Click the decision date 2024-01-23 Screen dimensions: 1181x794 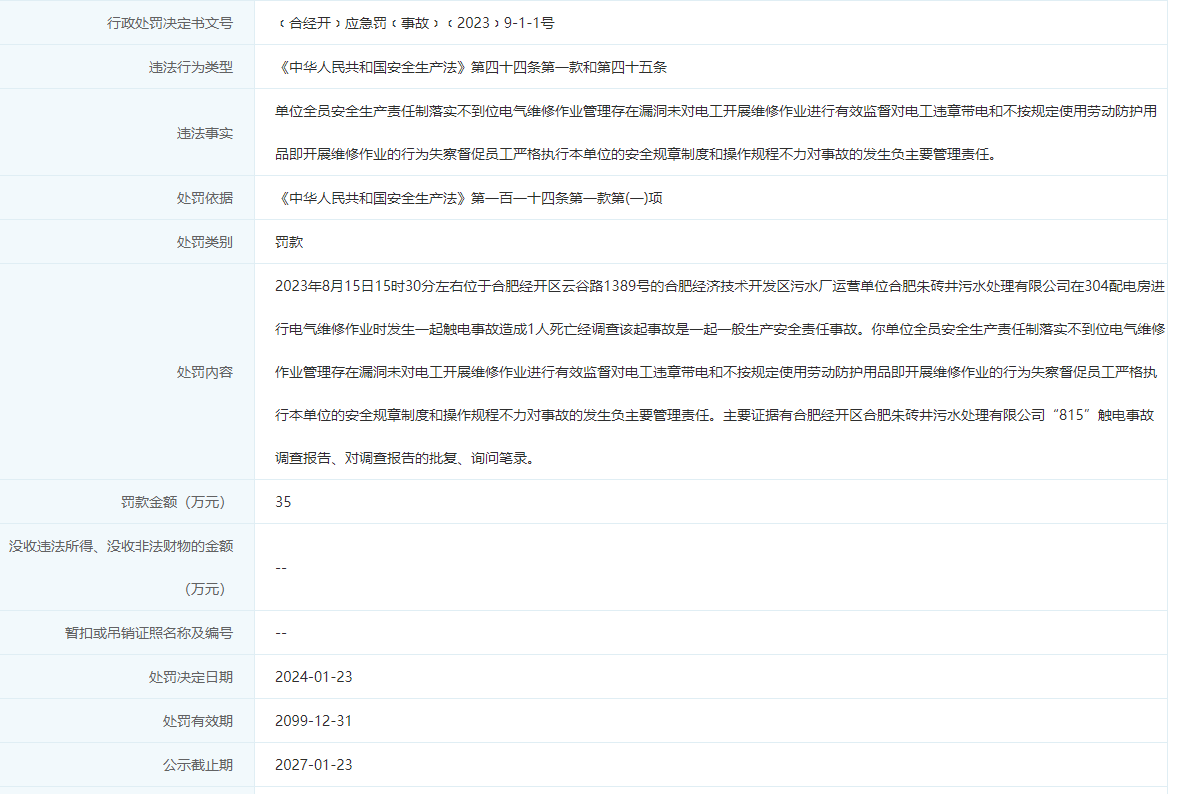pyautogui.click(x=314, y=676)
